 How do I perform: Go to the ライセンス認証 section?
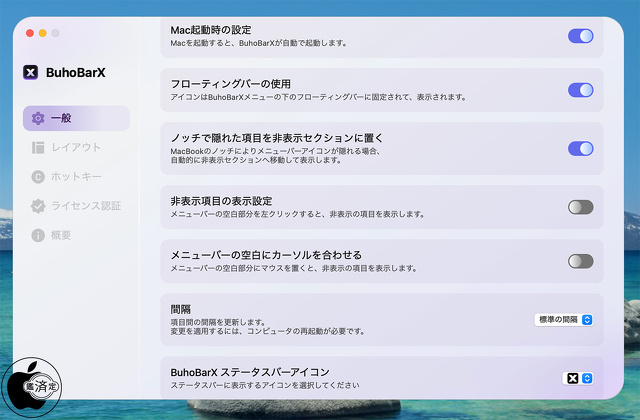(x=85, y=206)
